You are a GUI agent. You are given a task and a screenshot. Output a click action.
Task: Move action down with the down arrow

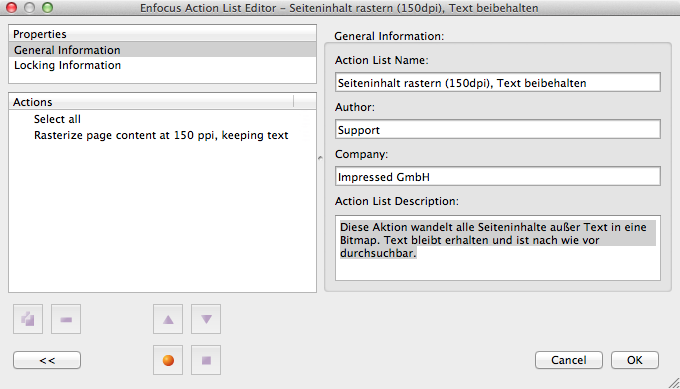[206, 319]
